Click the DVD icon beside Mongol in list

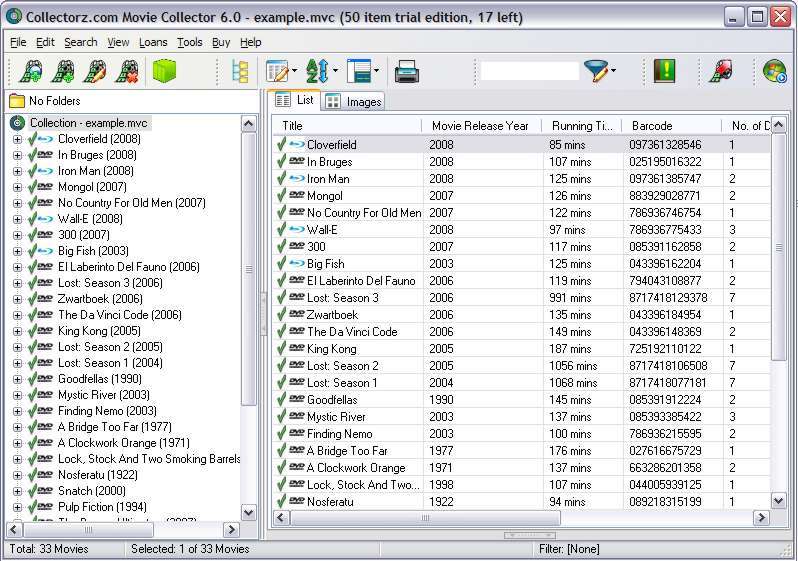[x=297, y=195]
